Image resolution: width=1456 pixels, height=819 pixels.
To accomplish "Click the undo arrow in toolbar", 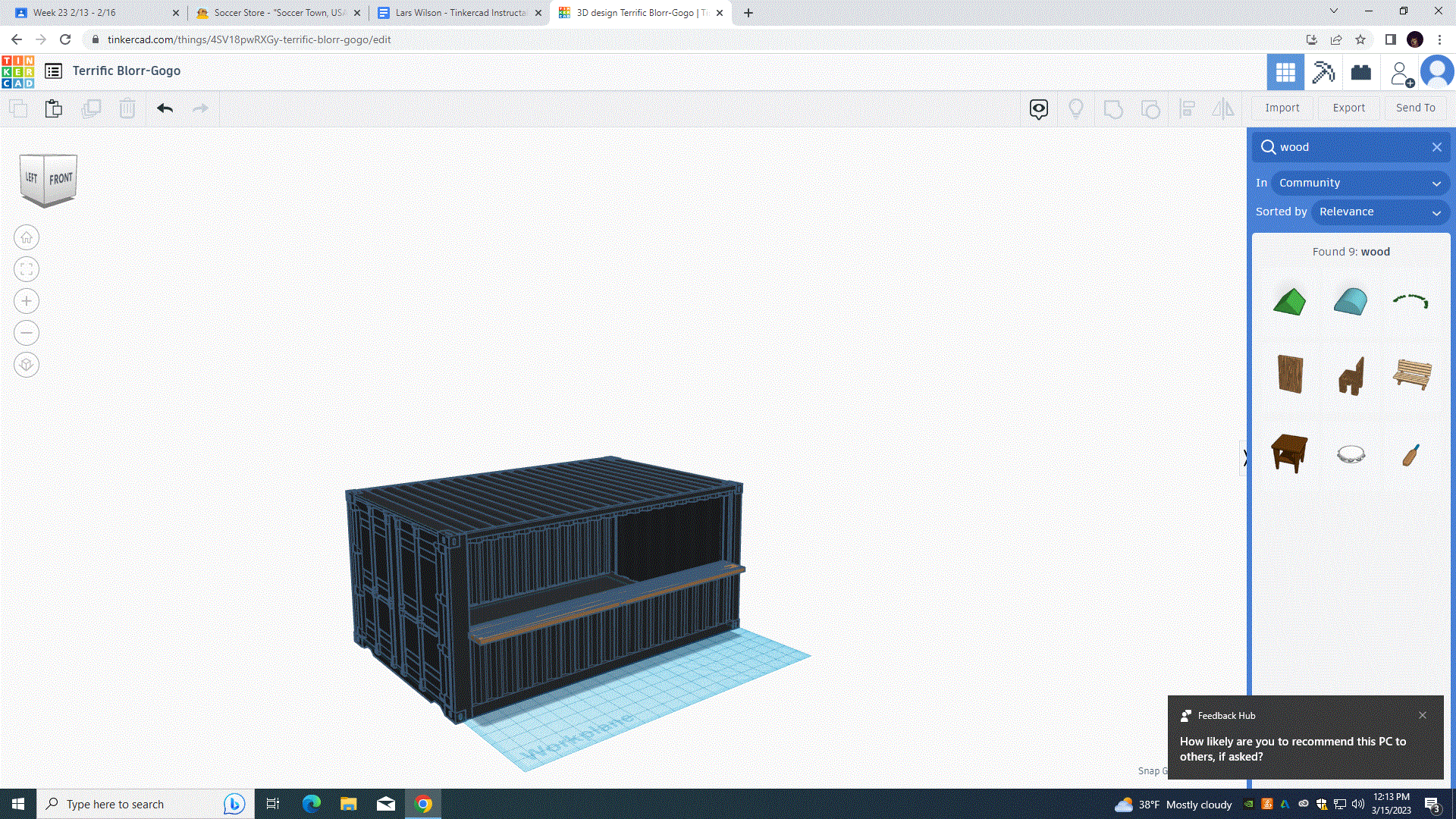I will coord(165,108).
